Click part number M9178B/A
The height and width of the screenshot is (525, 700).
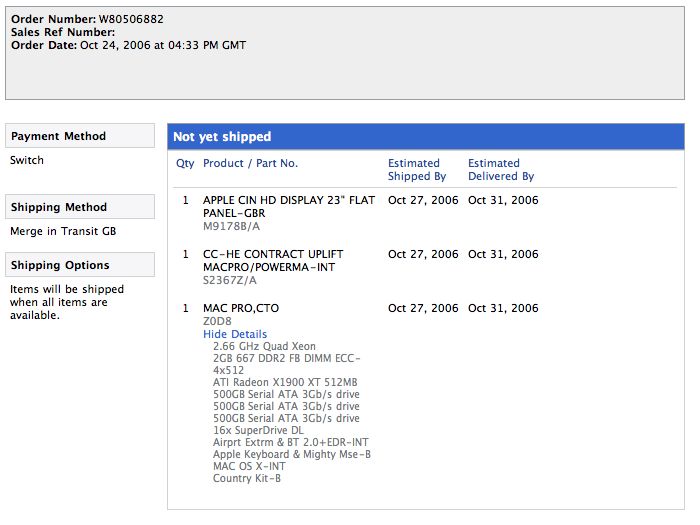click(x=231, y=226)
